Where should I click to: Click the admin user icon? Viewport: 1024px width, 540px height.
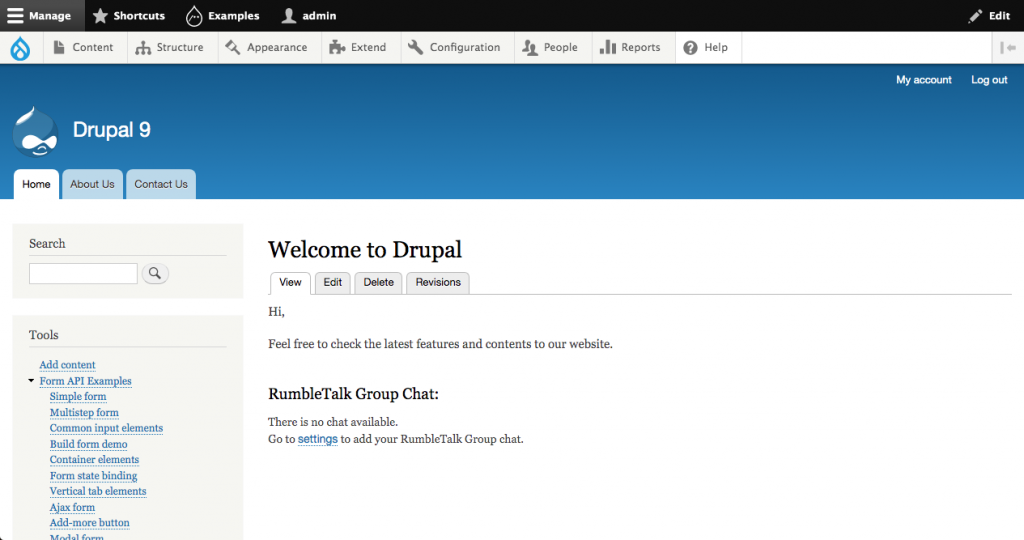(x=289, y=16)
